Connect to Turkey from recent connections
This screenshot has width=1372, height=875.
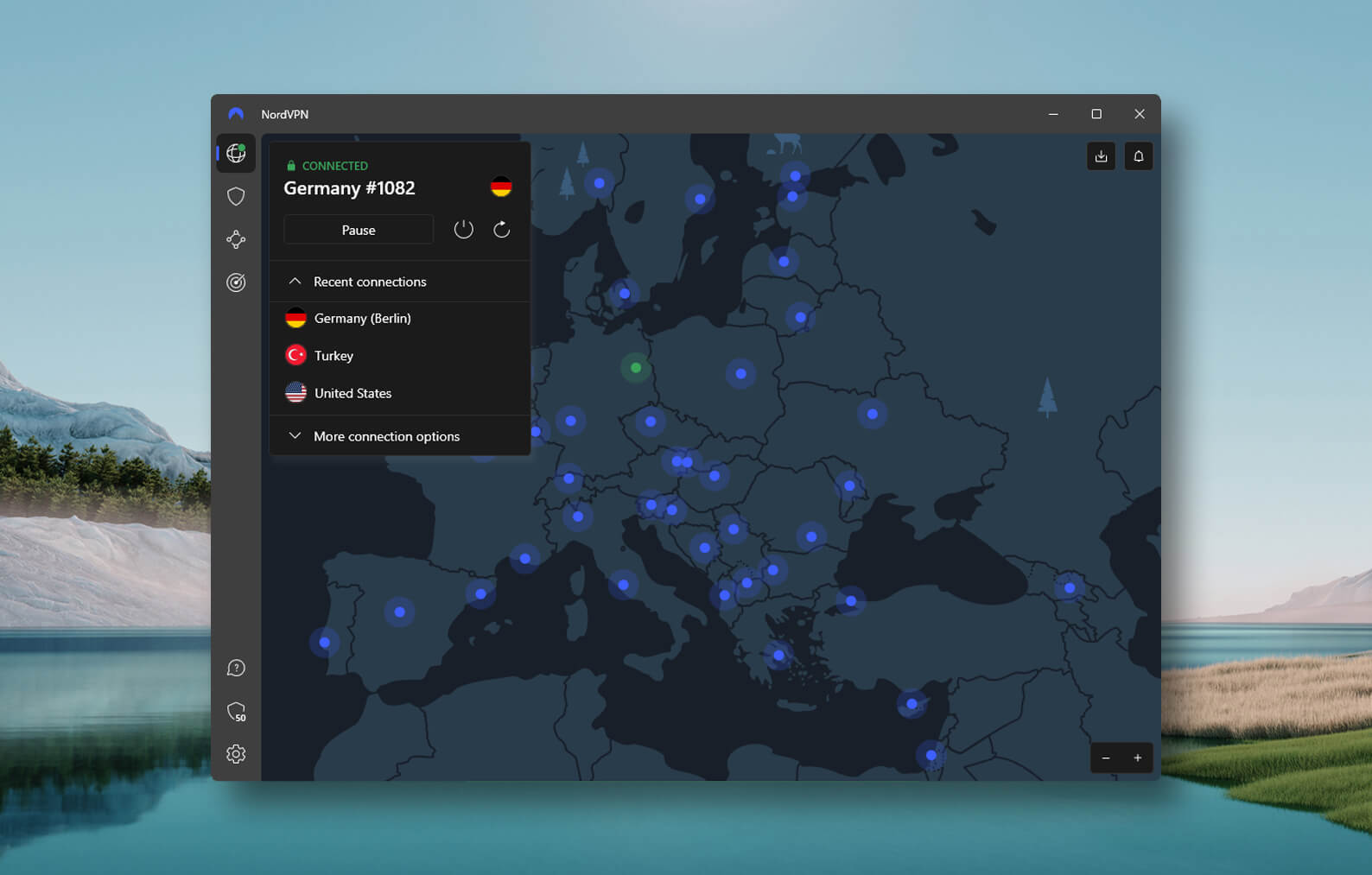click(x=399, y=356)
